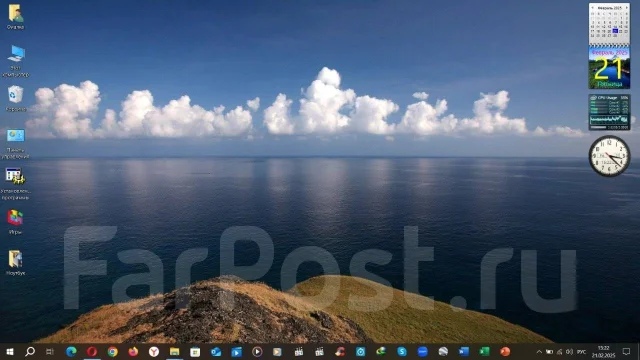640x360 pixels.
Task: Switch РУС input language indicator
Action: click(582, 352)
